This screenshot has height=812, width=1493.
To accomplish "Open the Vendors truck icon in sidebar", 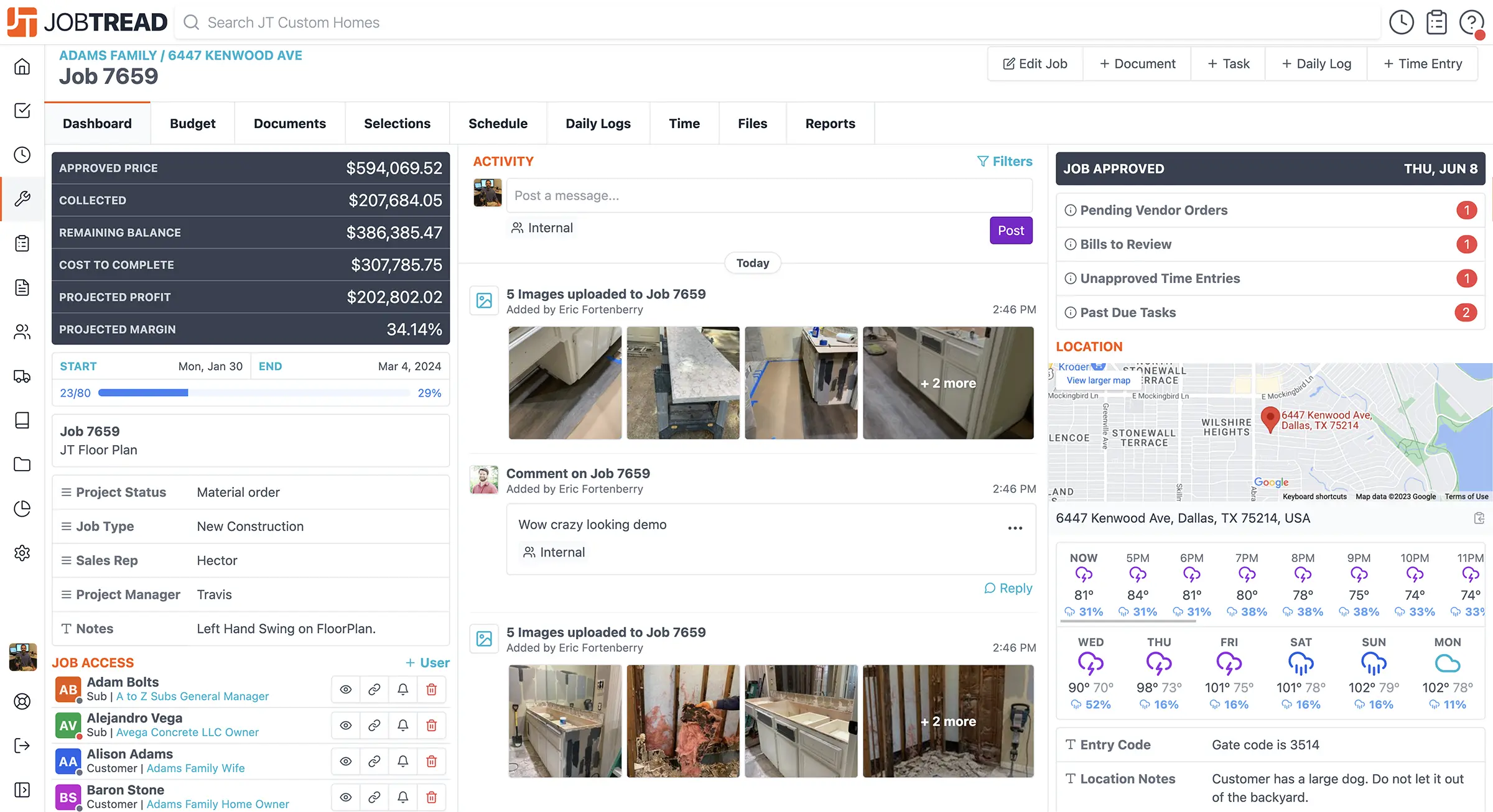I will click(x=22, y=376).
